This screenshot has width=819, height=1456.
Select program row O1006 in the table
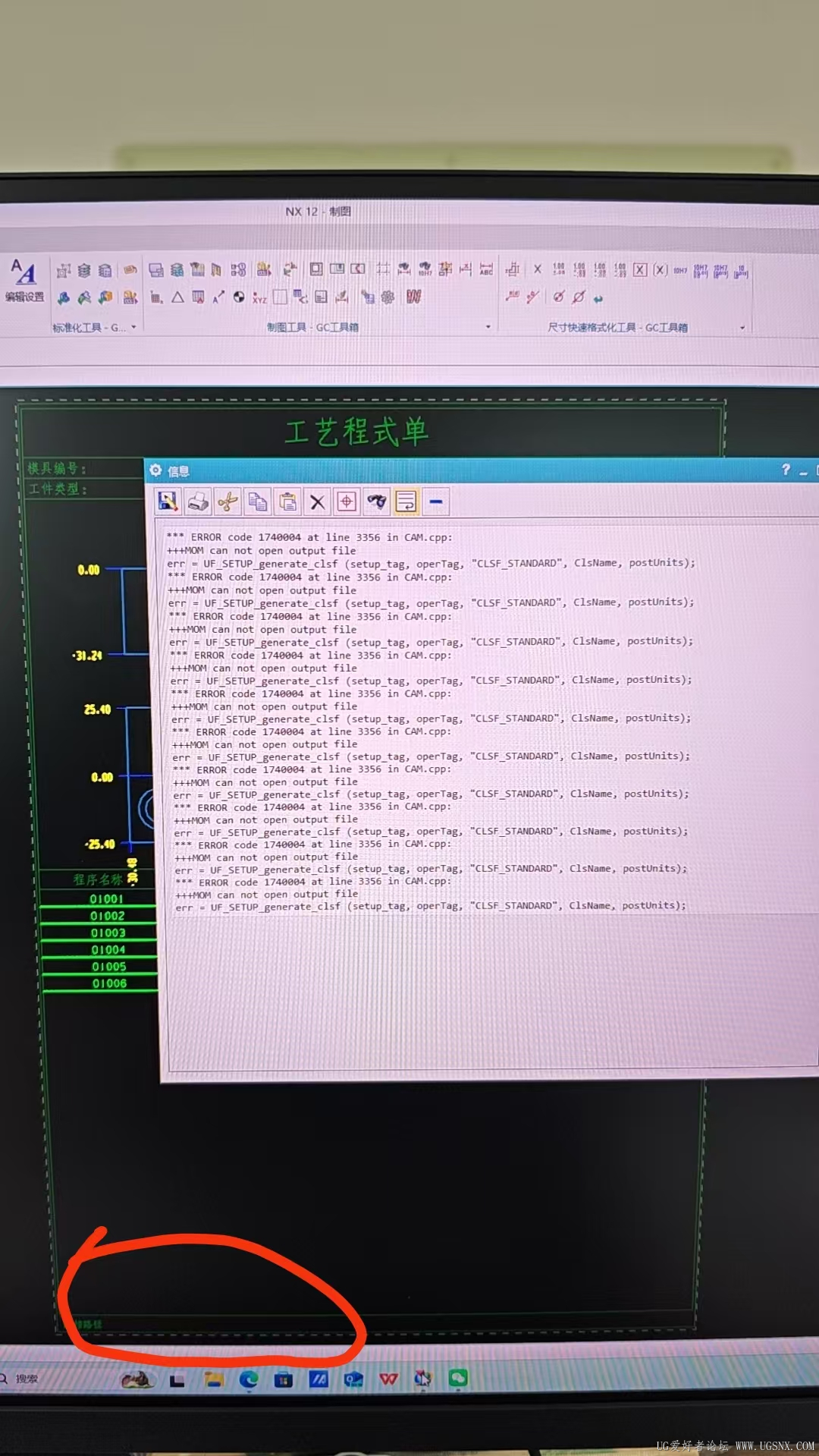(x=101, y=983)
